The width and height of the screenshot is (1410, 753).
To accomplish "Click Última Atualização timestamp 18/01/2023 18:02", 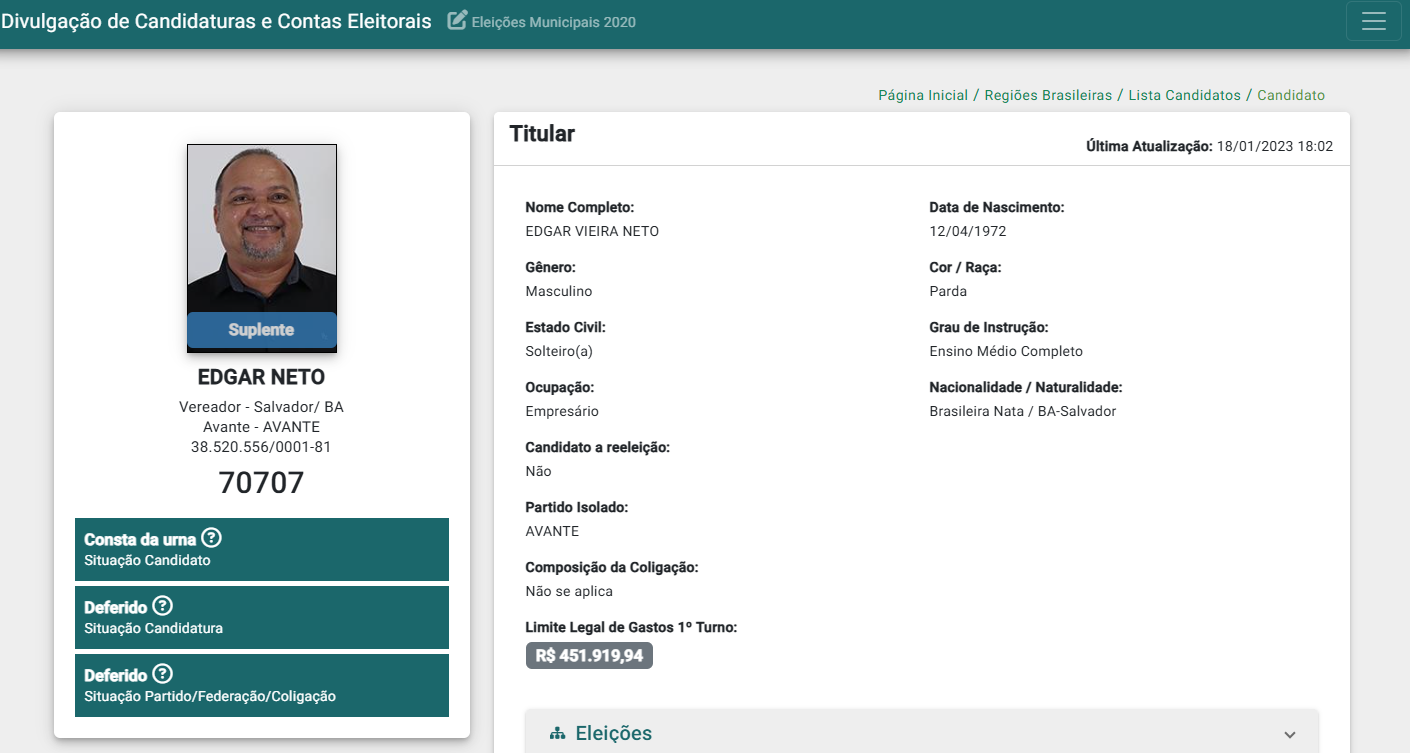I will click(1275, 146).
